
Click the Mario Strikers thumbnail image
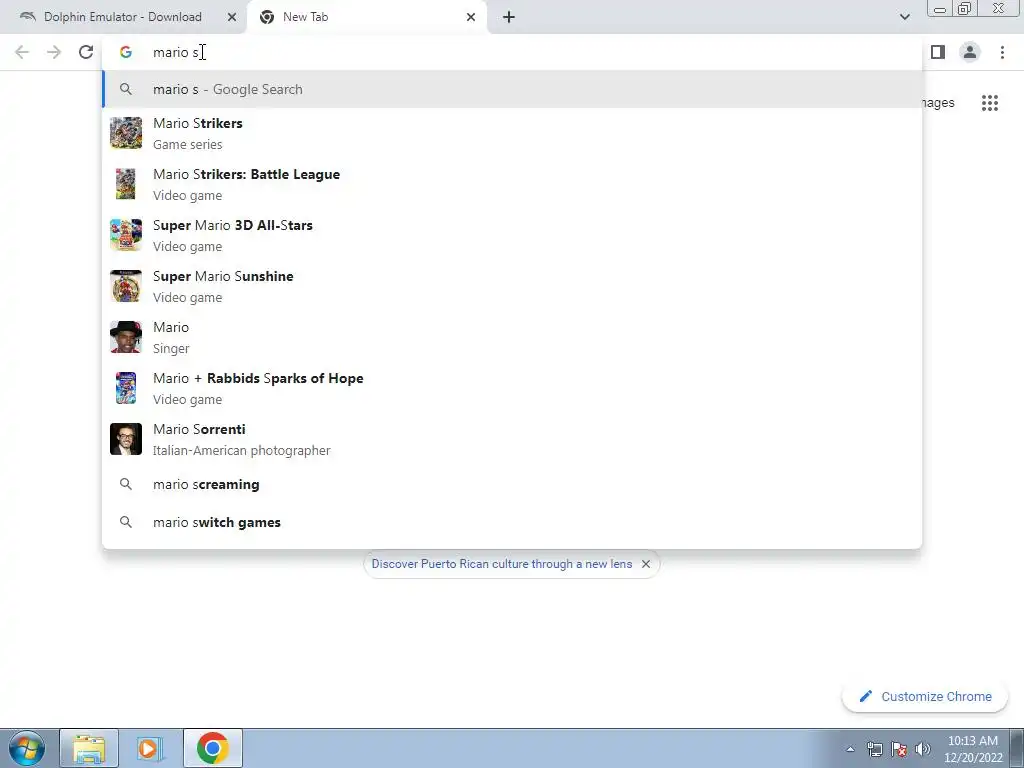[126, 133]
